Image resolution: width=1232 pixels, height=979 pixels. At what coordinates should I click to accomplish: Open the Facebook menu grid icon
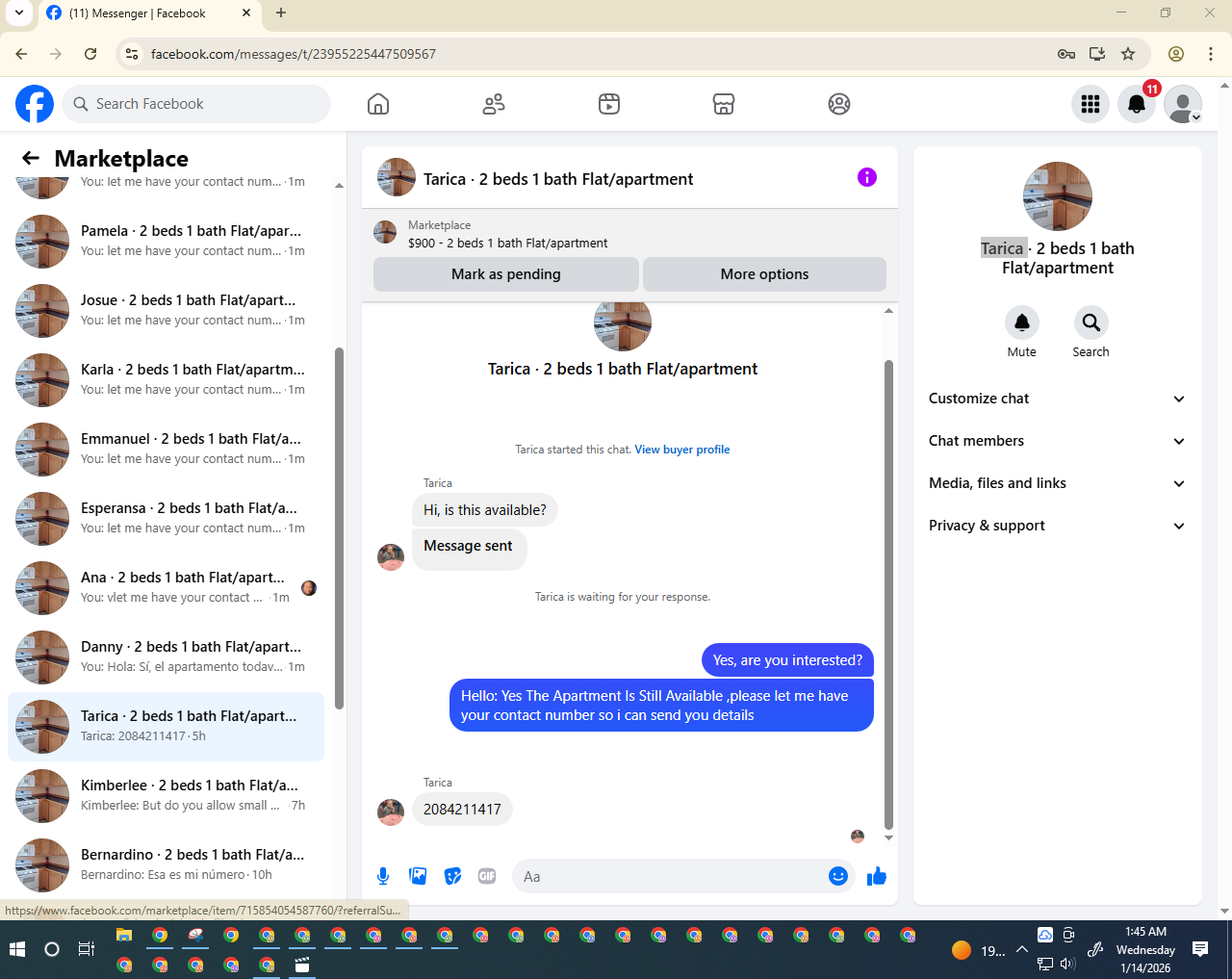[x=1091, y=104]
